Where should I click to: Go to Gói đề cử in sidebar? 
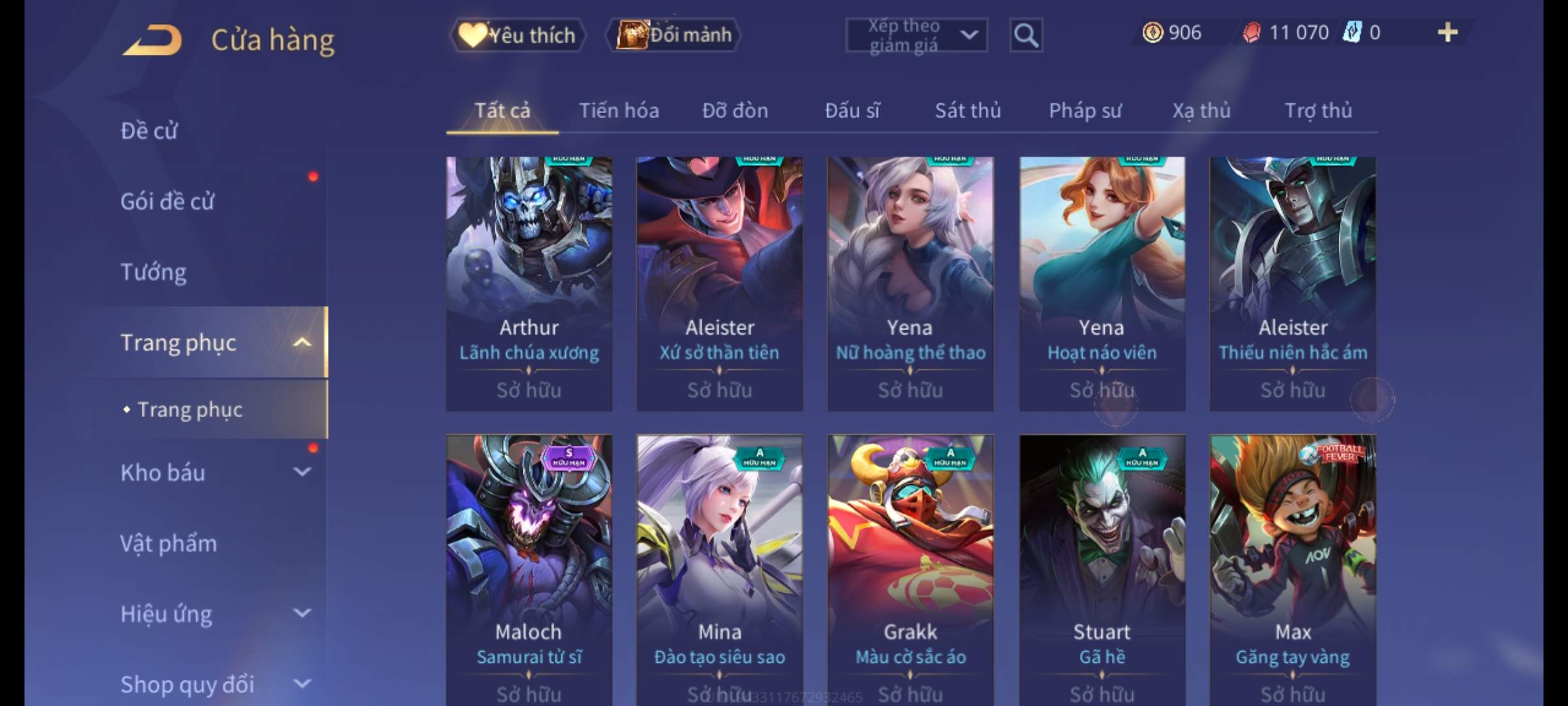pyautogui.click(x=167, y=201)
